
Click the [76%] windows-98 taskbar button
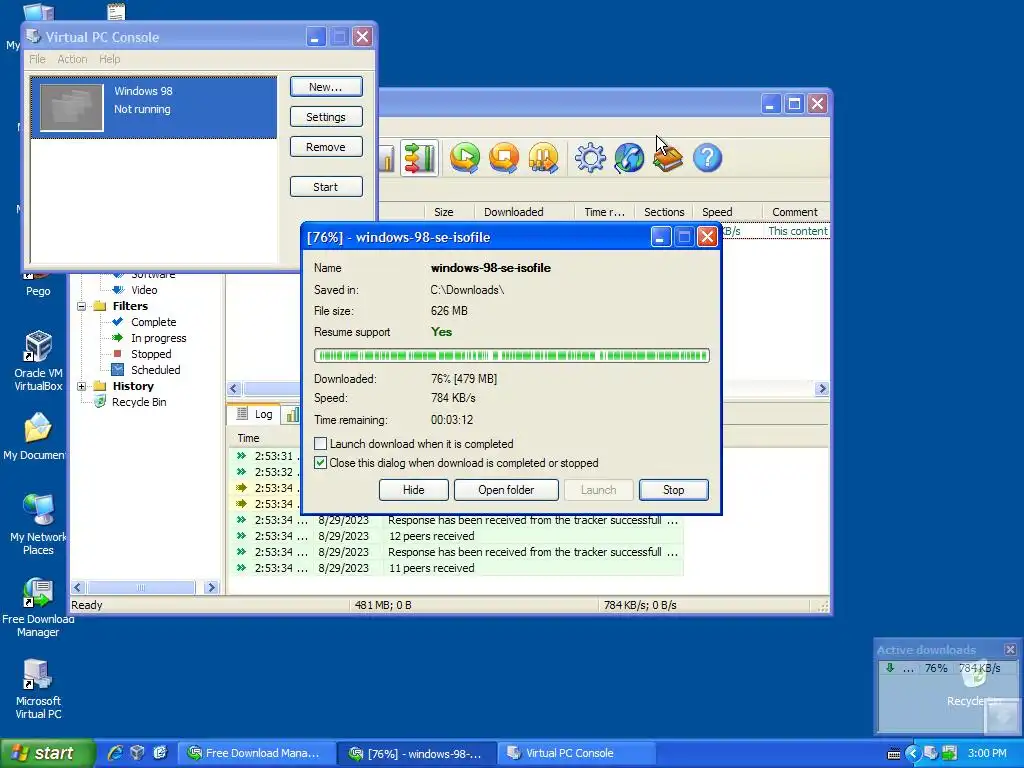pos(418,753)
